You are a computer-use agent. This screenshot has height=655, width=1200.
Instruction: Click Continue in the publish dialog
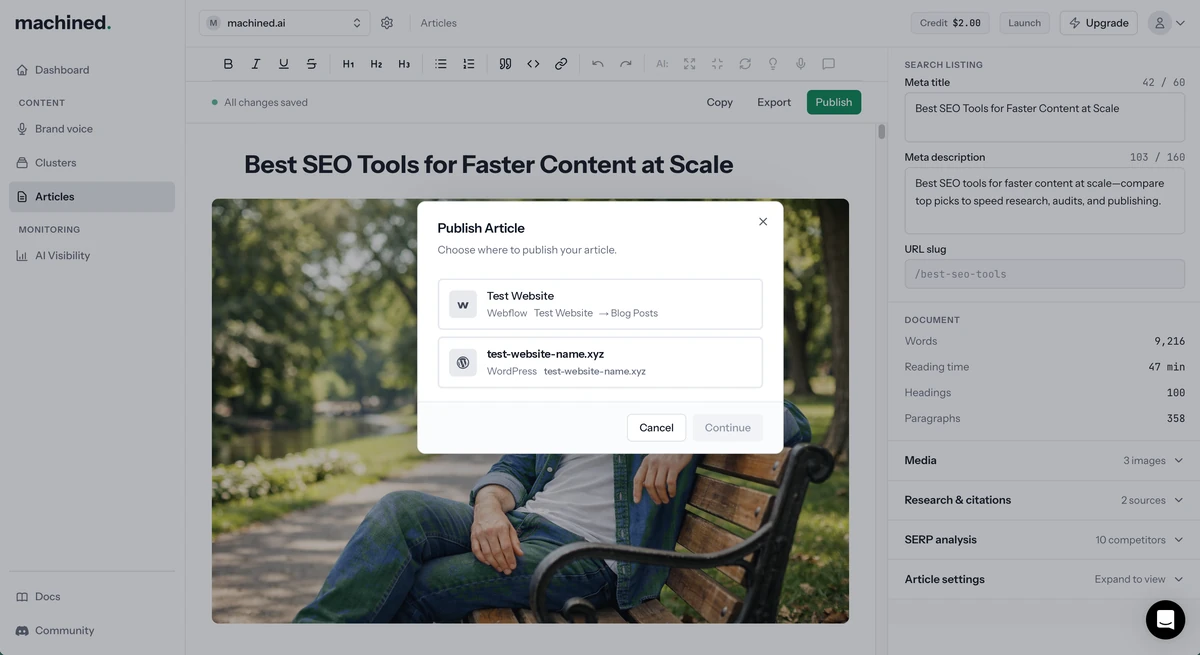pyautogui.click(x=727, y=428)
